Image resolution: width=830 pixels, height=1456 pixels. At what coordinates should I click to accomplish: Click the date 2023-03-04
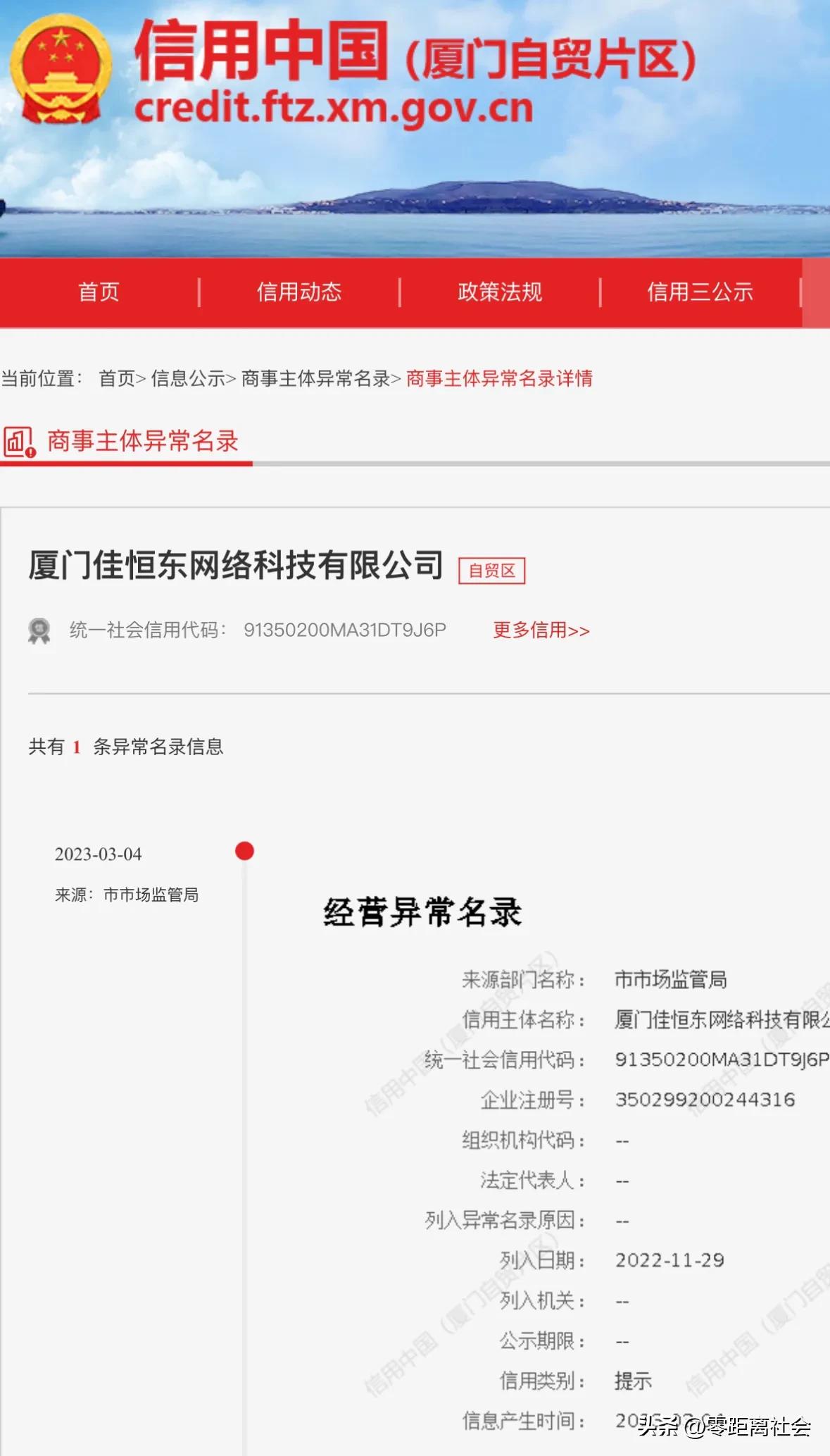[99, 854]
